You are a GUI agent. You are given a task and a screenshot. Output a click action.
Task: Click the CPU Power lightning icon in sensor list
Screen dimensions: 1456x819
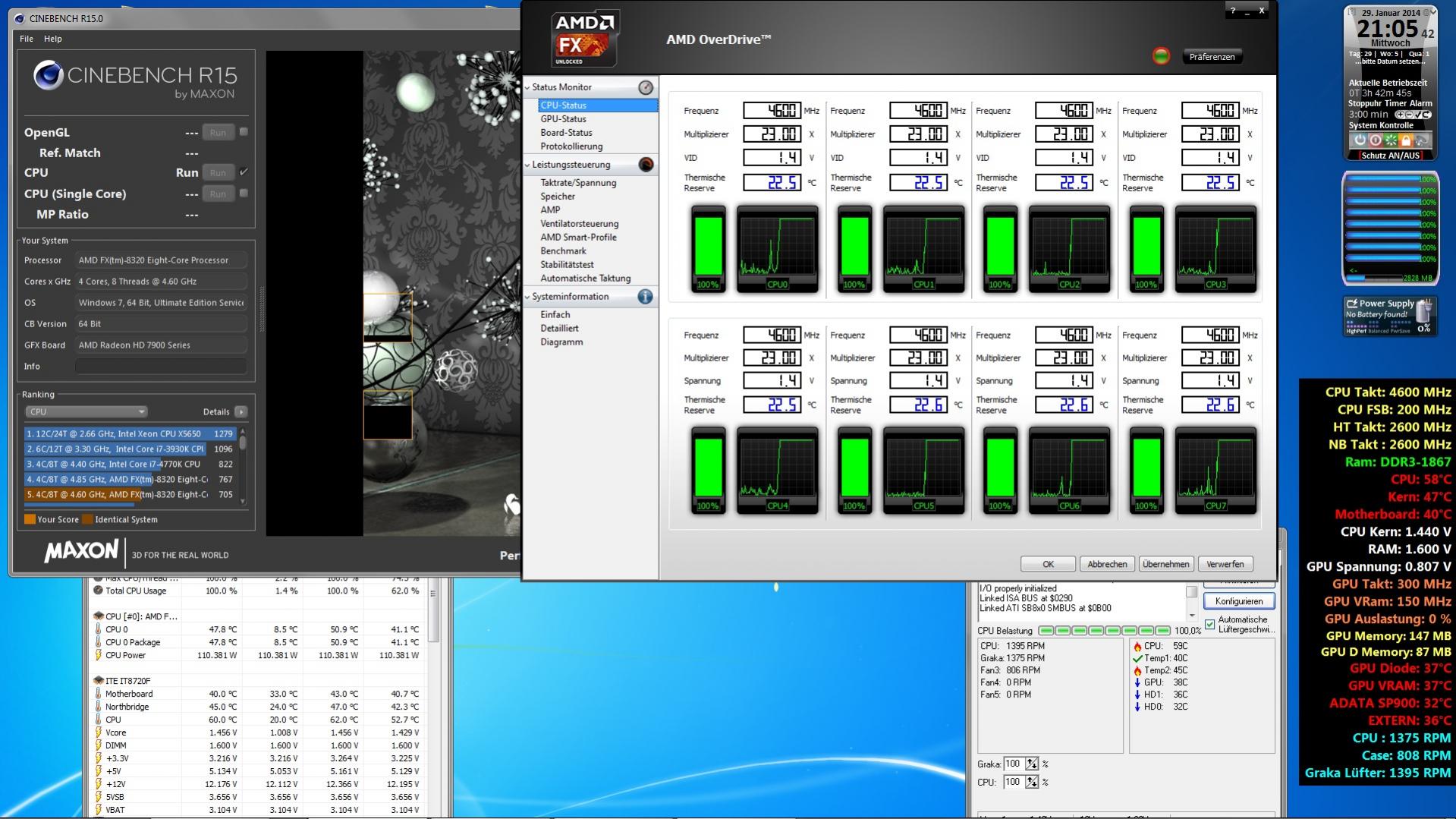coord(98,656)
